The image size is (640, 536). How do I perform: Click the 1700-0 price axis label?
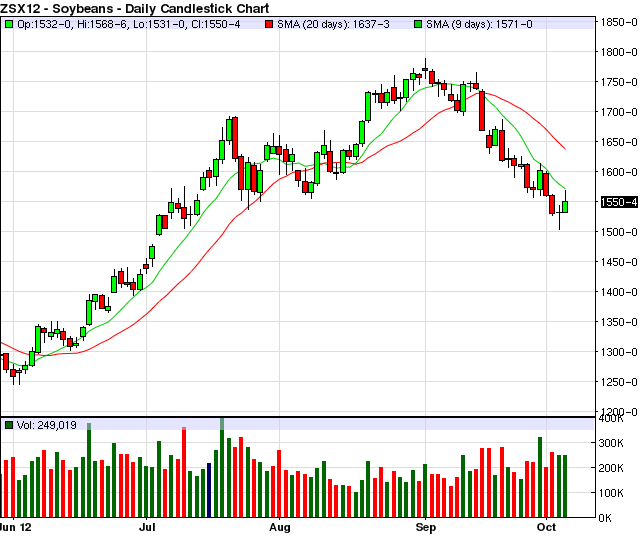(619, 112)
